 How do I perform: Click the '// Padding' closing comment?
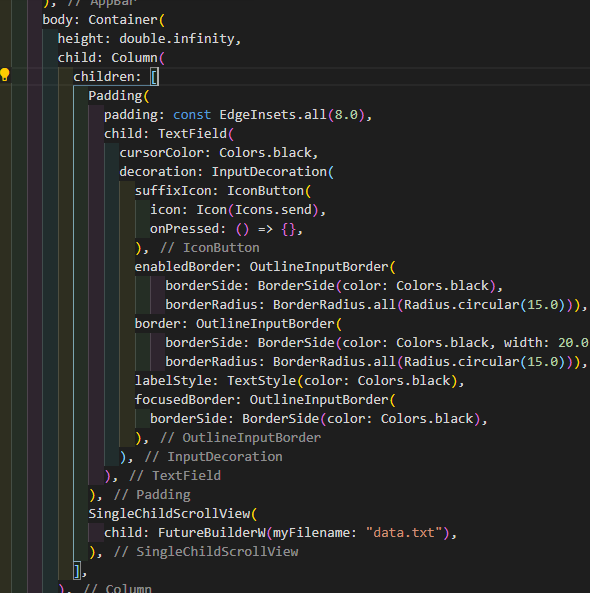pos(152,495)
